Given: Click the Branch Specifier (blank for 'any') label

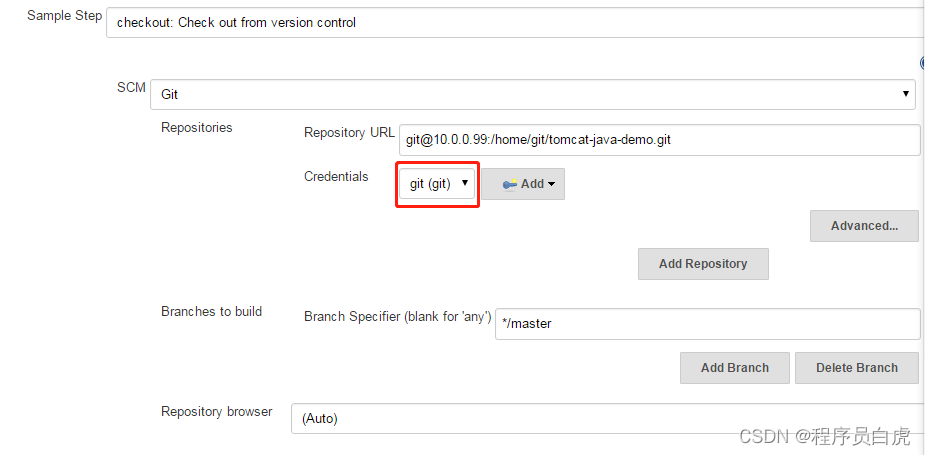Looking at the screenshot, I should pos(398,317).
